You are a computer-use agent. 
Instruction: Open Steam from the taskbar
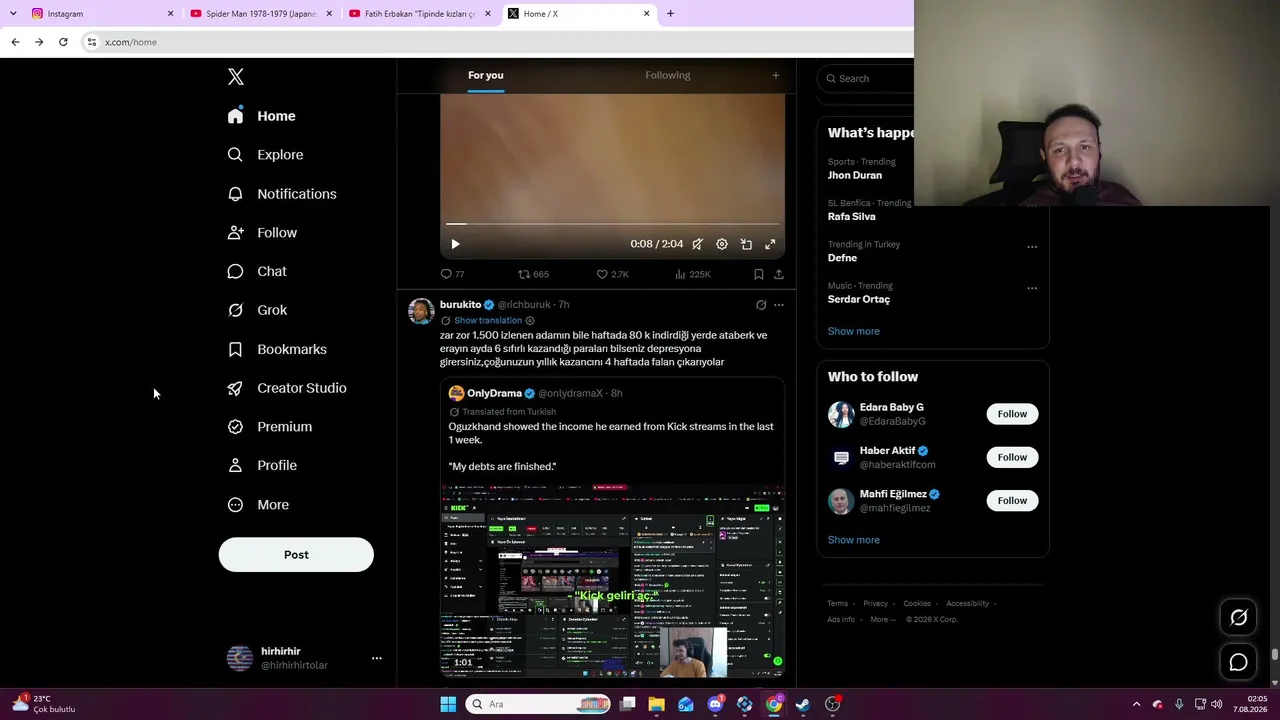pyautogui.click(x=803, y=704)
